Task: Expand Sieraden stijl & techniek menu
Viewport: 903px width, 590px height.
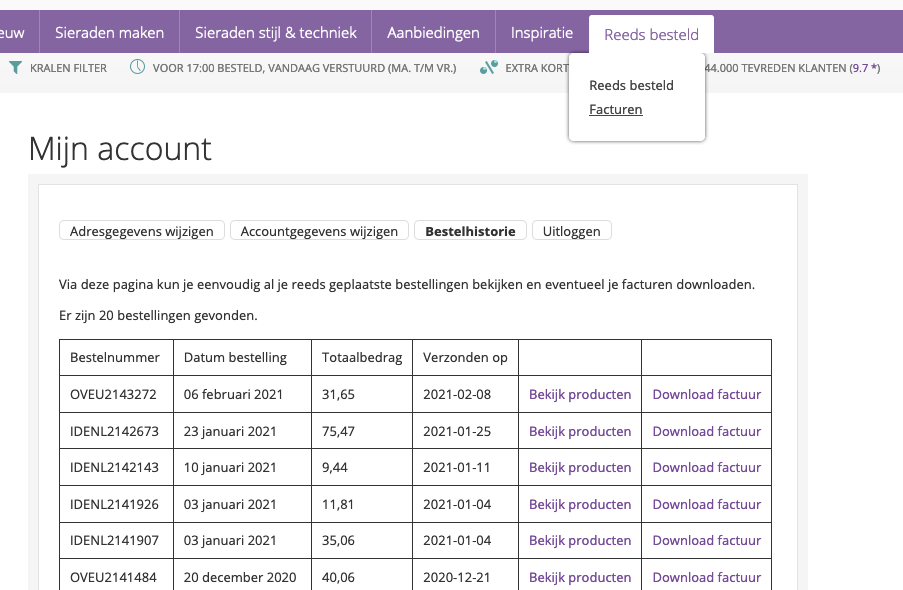Action: pos(276,33)
